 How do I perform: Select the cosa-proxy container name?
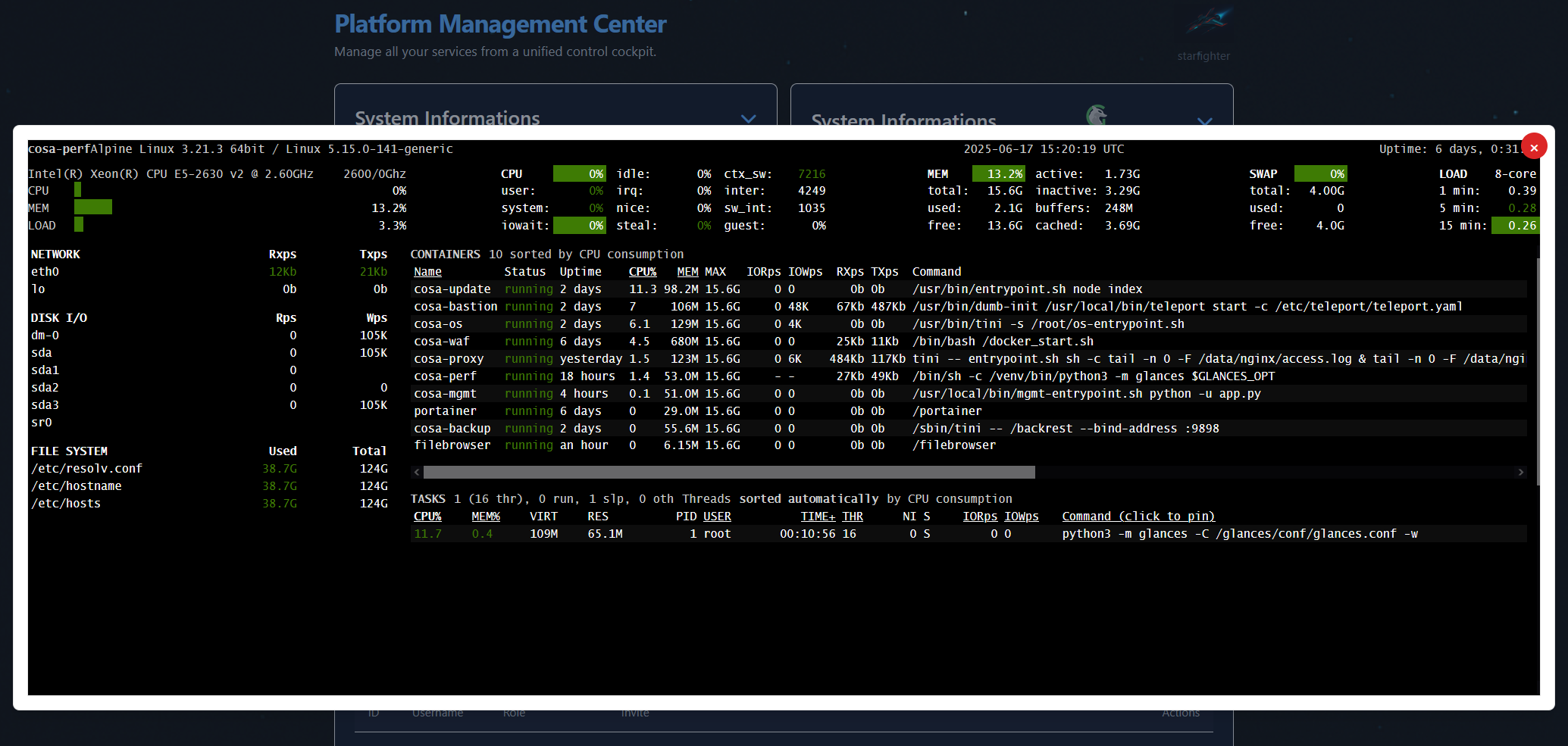(449, 358)
